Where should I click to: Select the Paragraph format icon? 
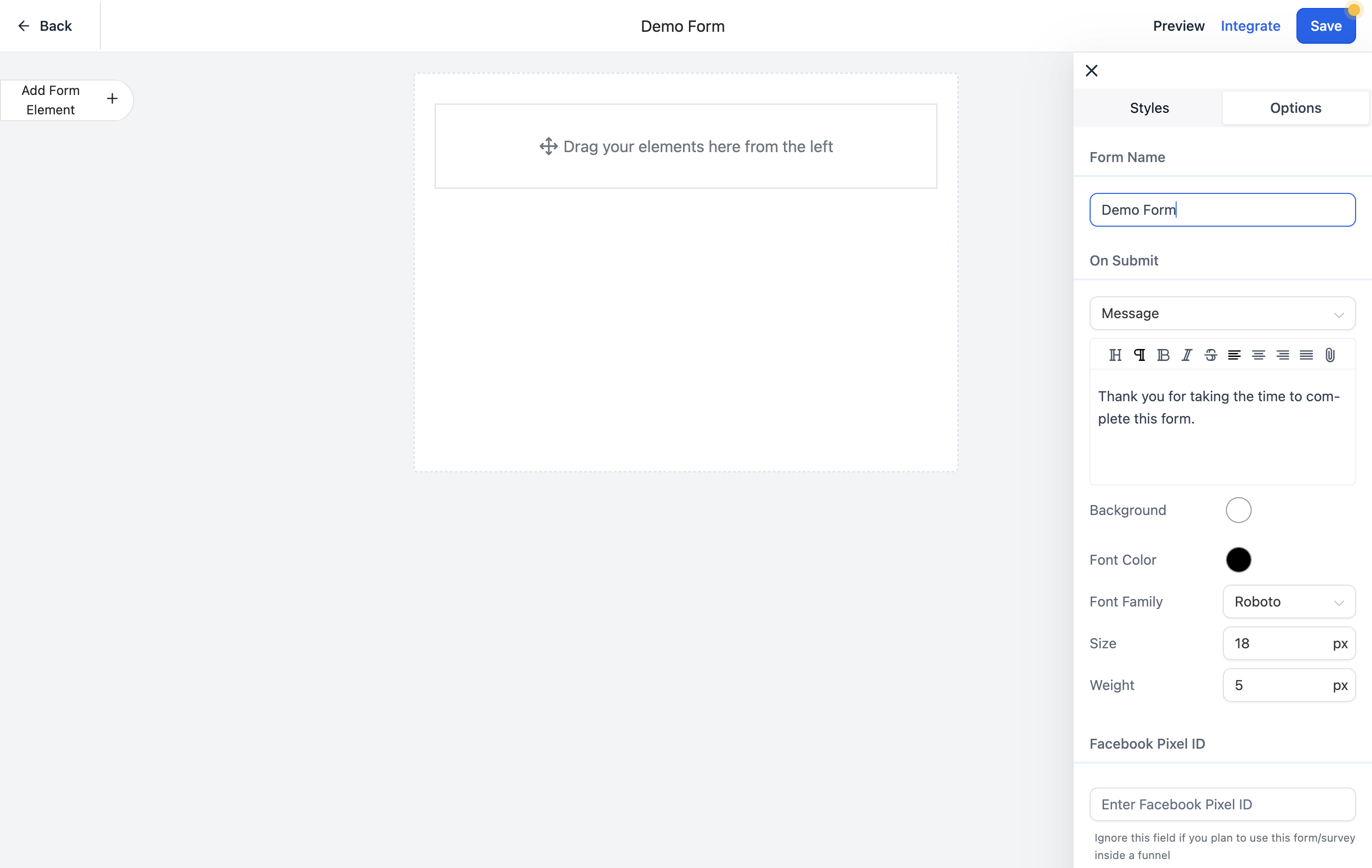(1139, 355)
